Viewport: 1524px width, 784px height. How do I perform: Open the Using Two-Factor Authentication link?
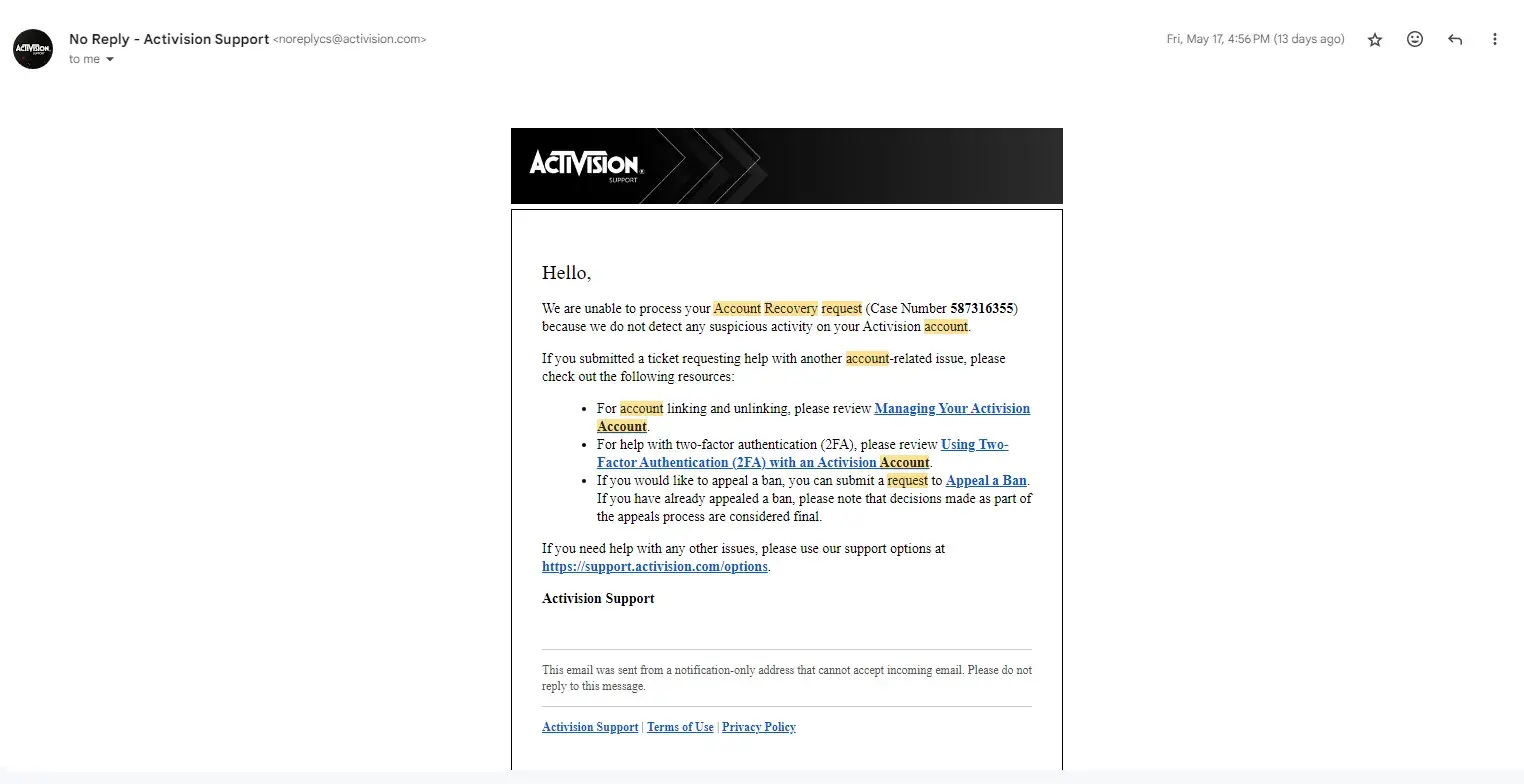(803, 453)
